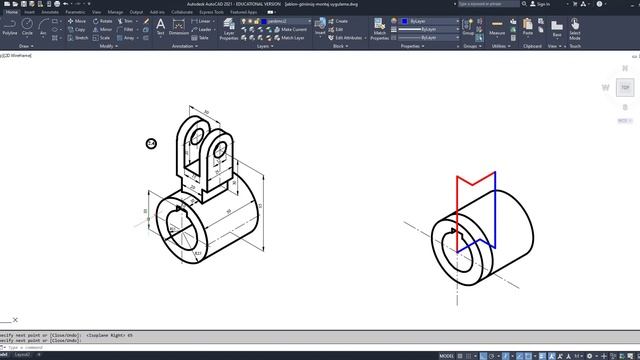Insert a Table
The image size is (640, 360).
200,38
